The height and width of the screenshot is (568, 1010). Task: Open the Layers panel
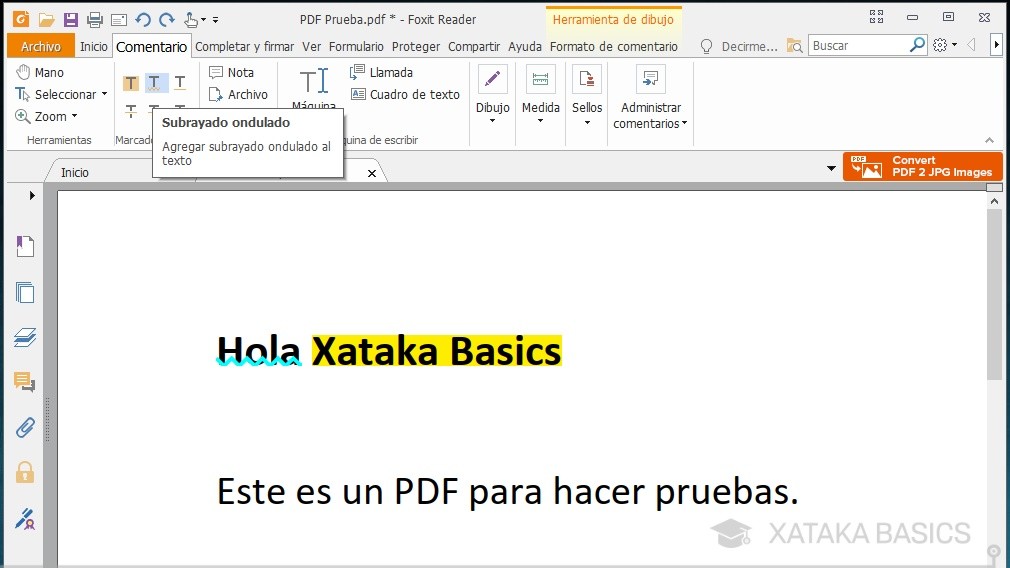[25, 337]
